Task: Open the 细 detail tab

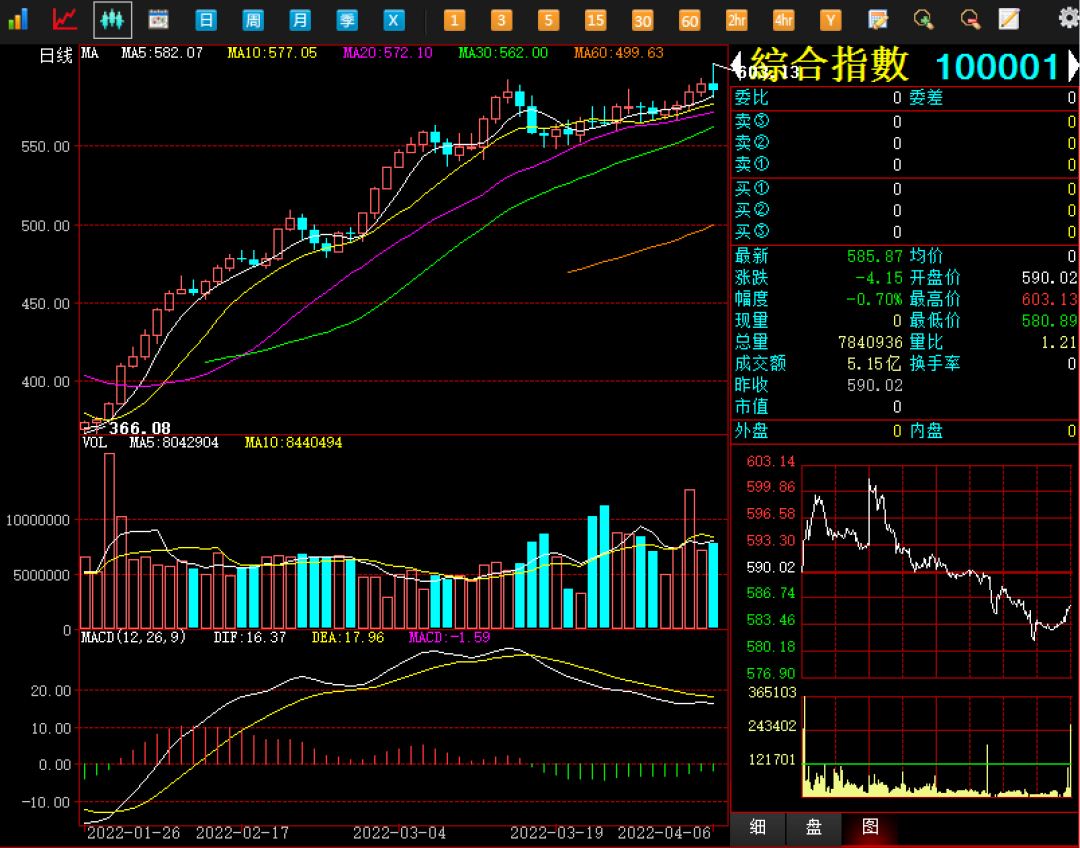Action: coord(758,827)
